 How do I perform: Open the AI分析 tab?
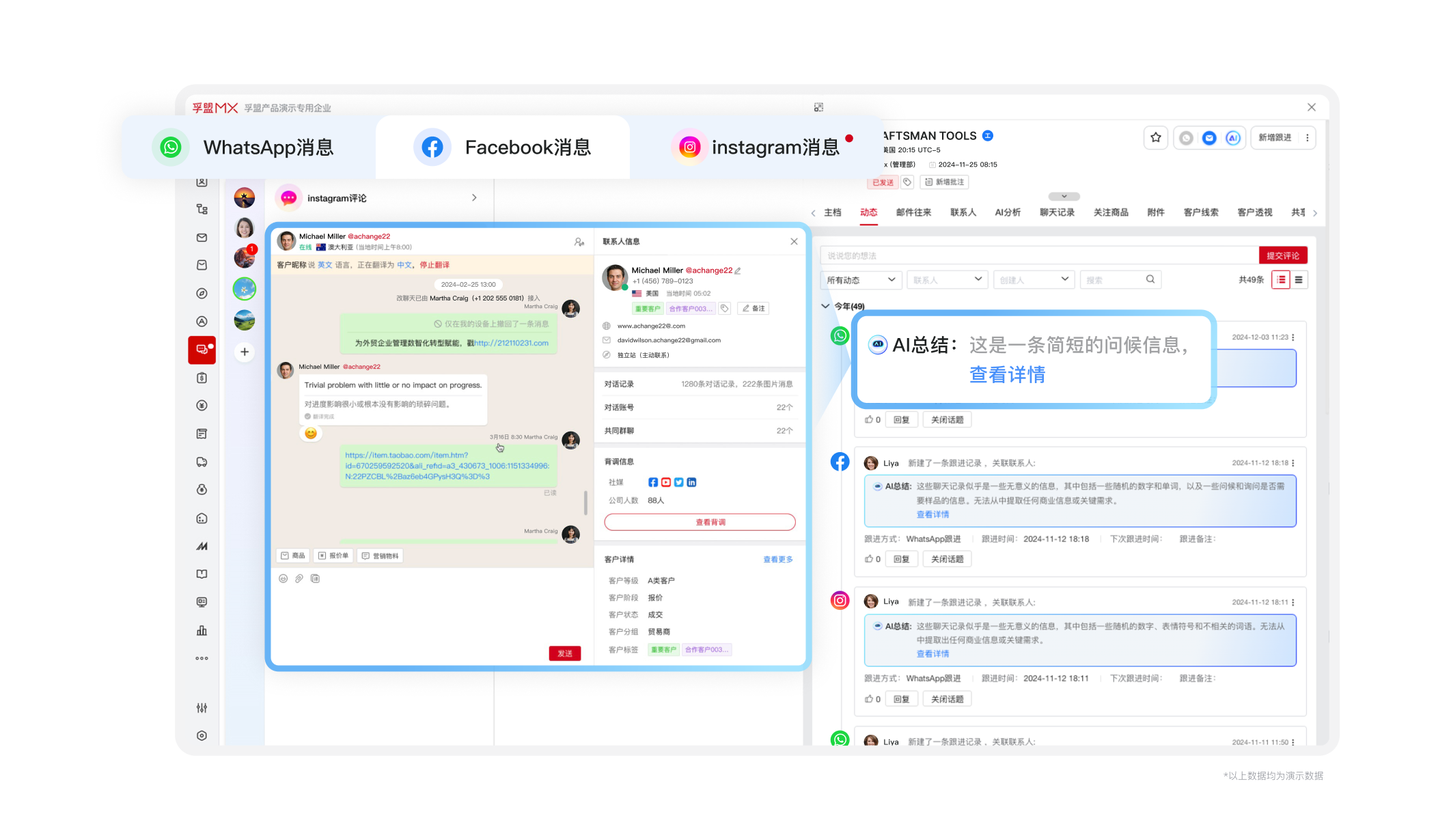coord(1007,212)
